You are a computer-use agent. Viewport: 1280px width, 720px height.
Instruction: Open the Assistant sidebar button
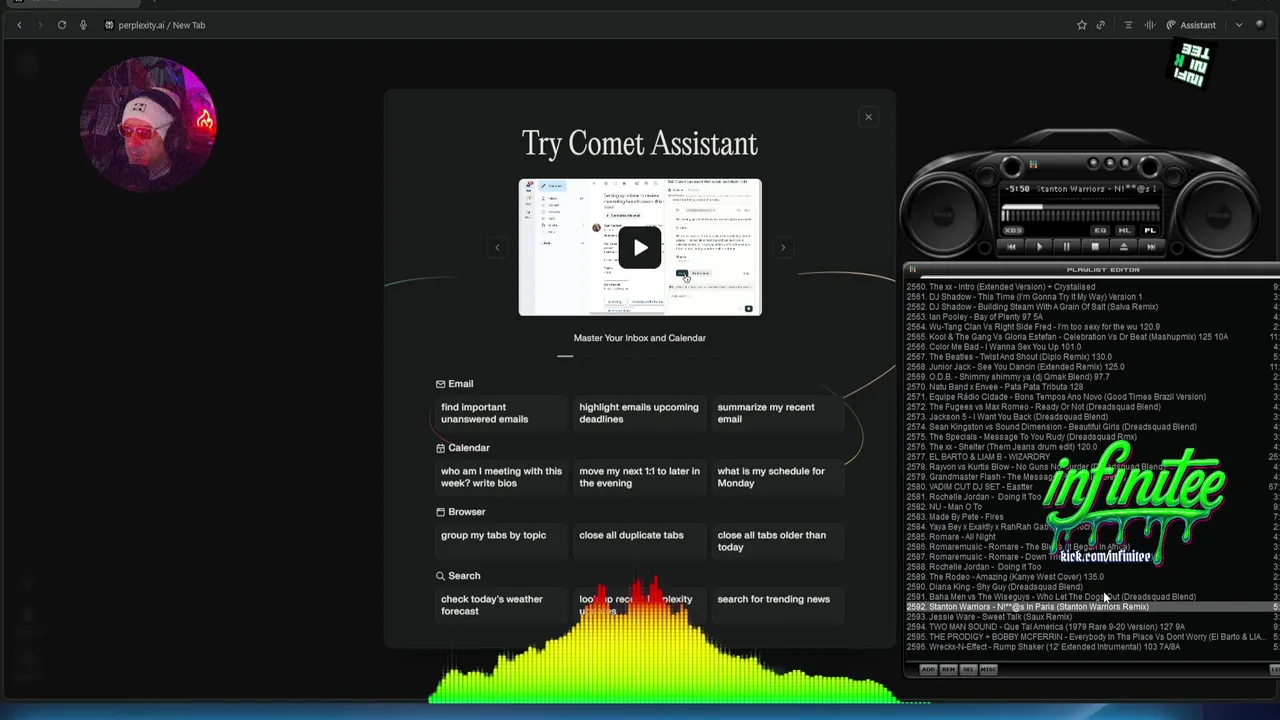point(1191,25)
